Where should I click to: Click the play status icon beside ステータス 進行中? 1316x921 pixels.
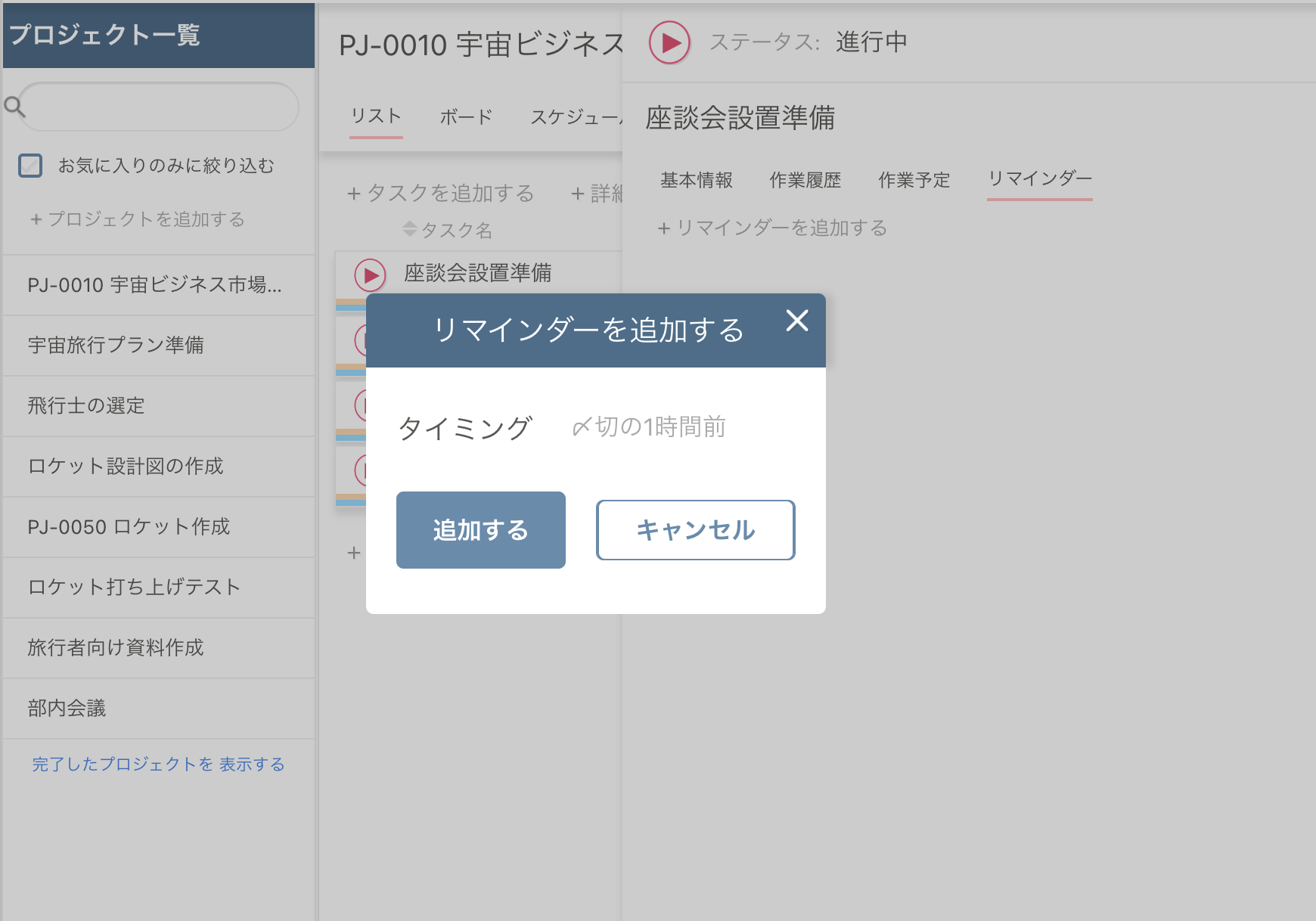pyautogui.click(x=669, y=43)
